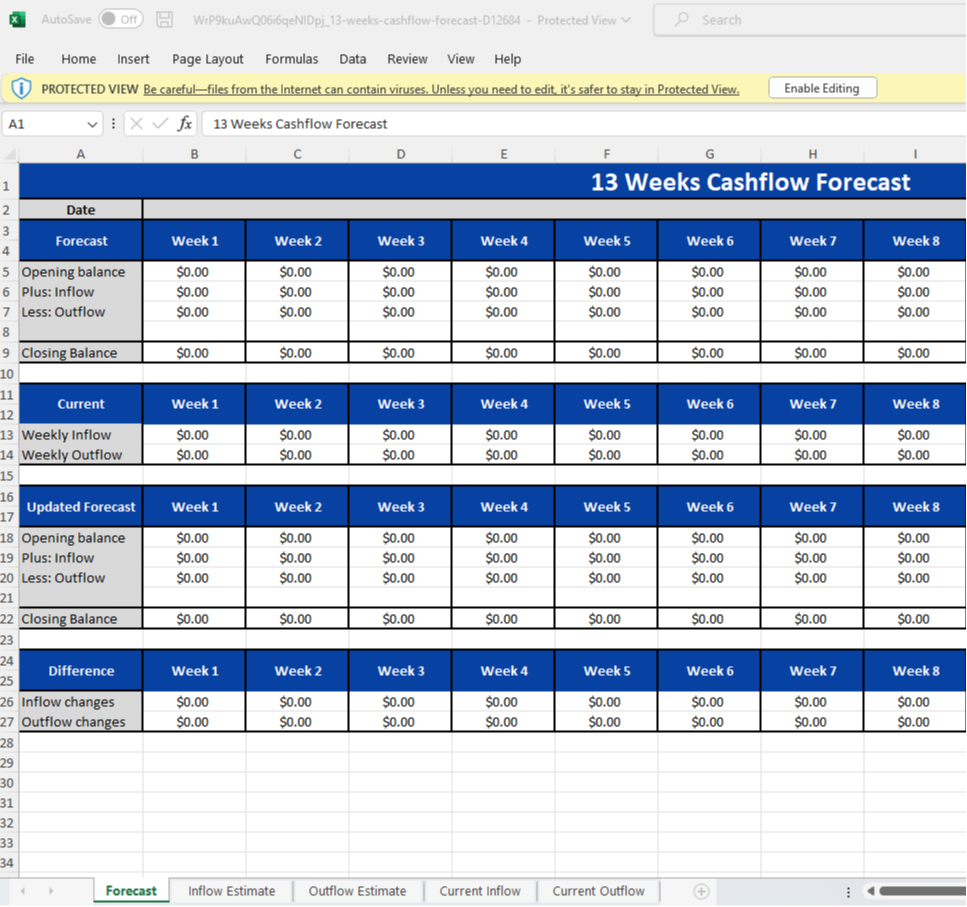
Task: Select the Outflow changes label cell
Action: [81, 722]
